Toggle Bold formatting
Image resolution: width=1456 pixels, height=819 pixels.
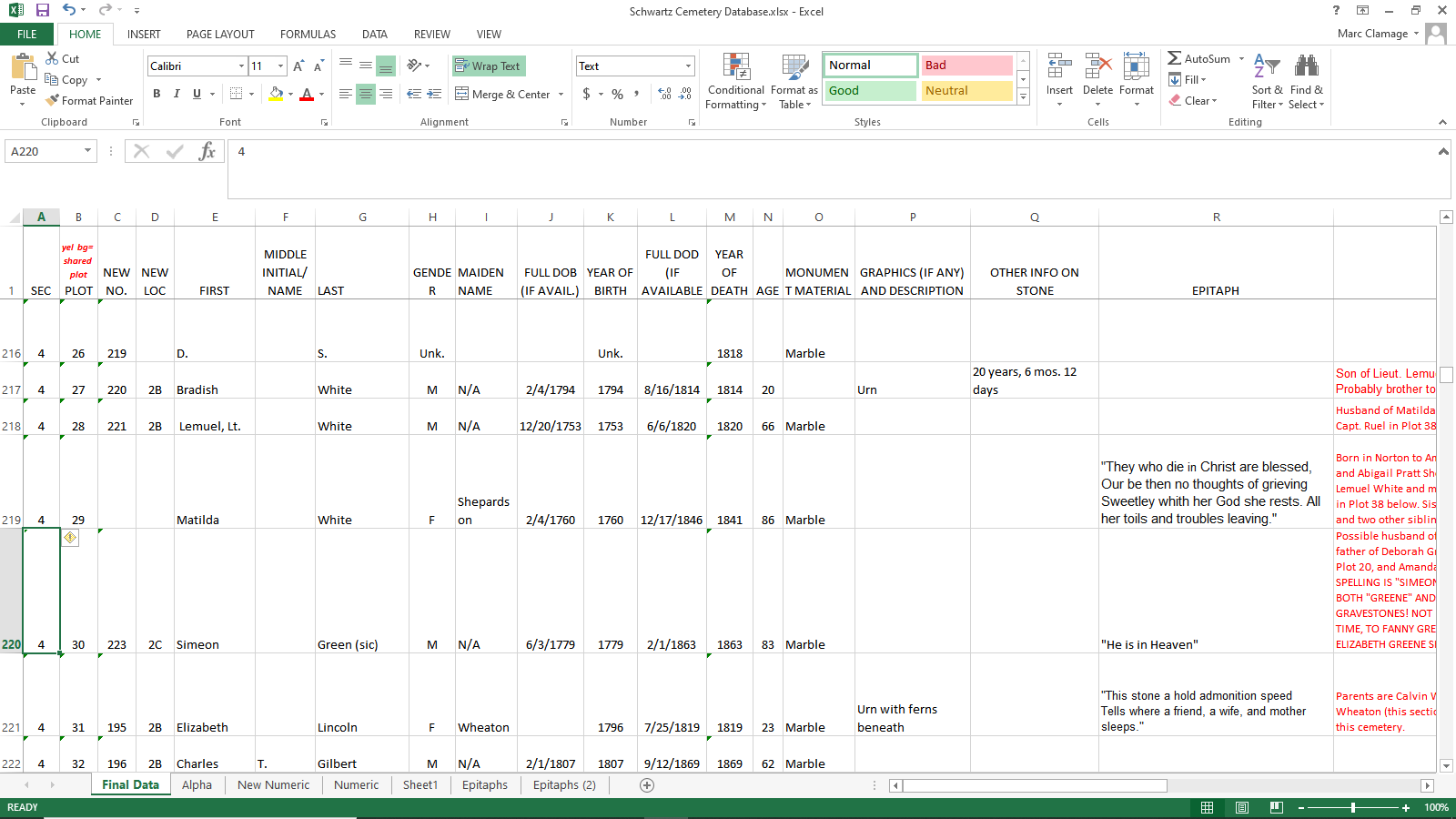click(x=157, y=94)
